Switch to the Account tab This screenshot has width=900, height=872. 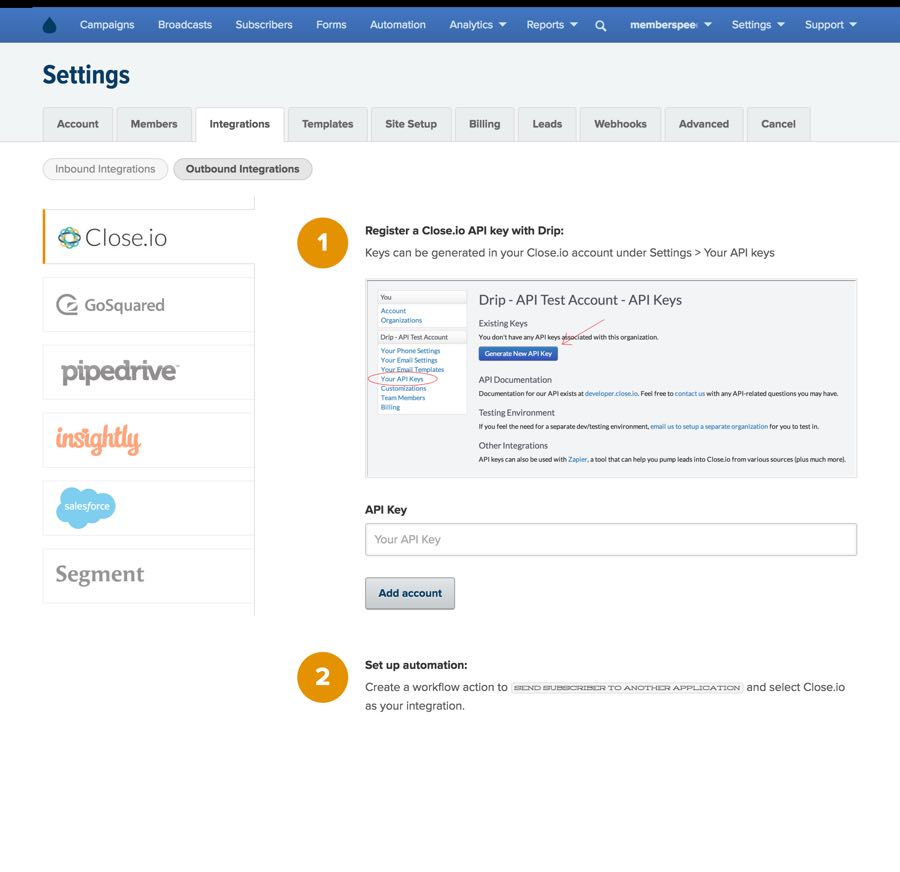(77, 124)
